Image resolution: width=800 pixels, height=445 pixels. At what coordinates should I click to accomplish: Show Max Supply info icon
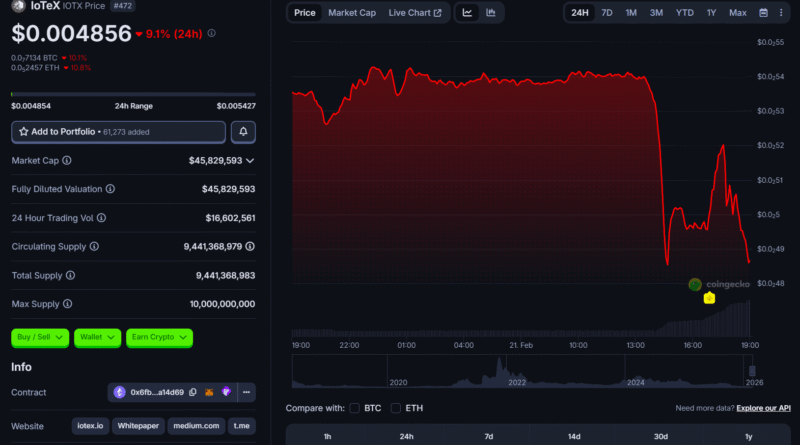pos(67,304)
